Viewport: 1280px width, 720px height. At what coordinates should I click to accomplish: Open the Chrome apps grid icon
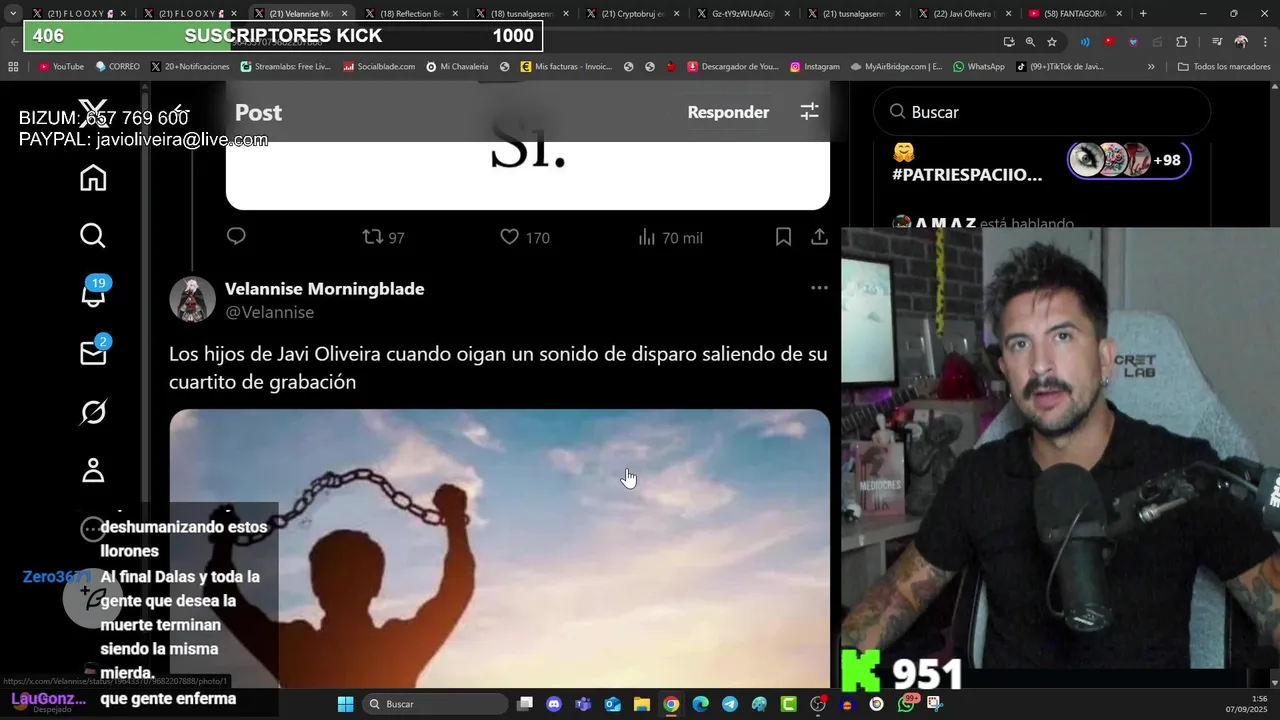pyautogui.click(x=13, y=67)
